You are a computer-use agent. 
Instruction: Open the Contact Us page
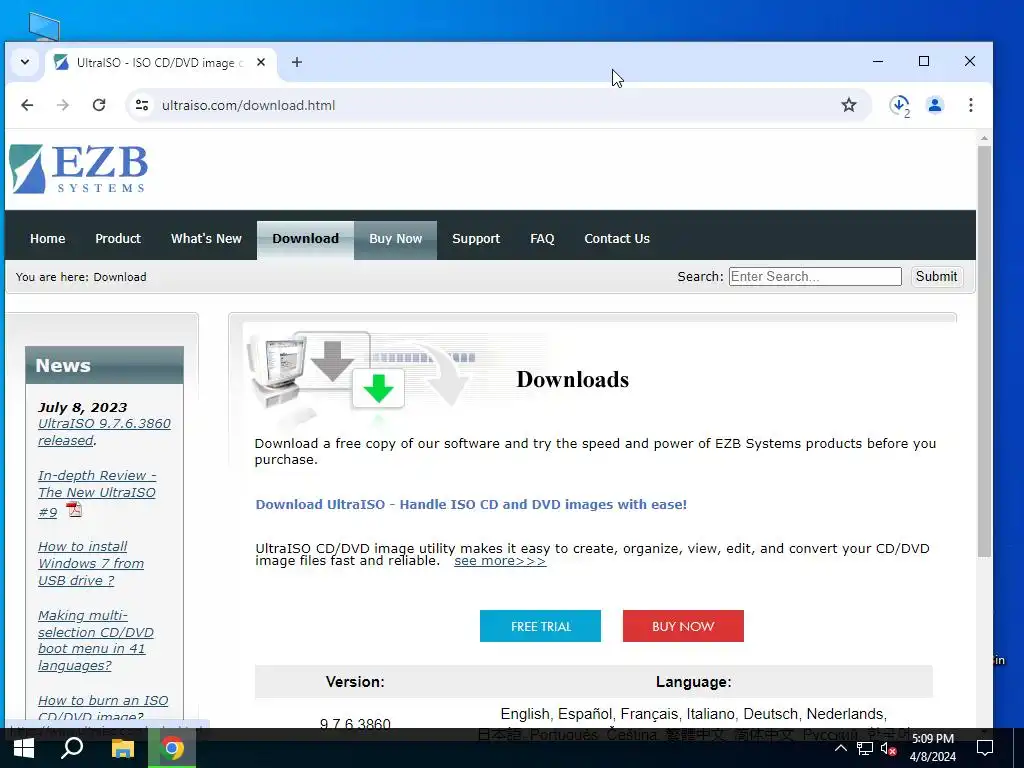click(617, 239)
